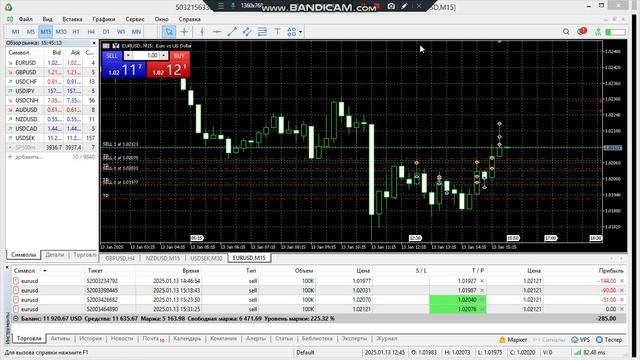Image resolution: width=640 pixels, height=360 pixels.
Task: Sort positions by Символ column header
Action: pyautogui.click(x=24, y=271)
